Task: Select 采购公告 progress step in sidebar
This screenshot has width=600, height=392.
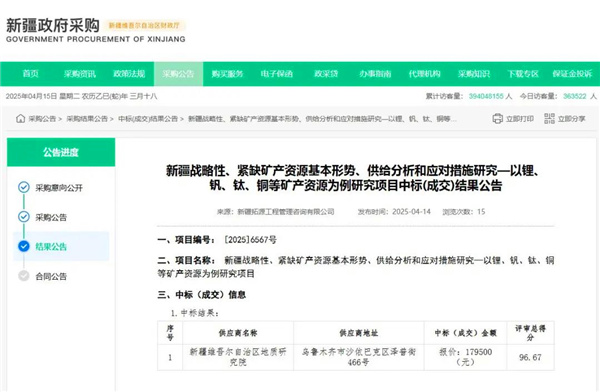Action: [x=51, y=217]
